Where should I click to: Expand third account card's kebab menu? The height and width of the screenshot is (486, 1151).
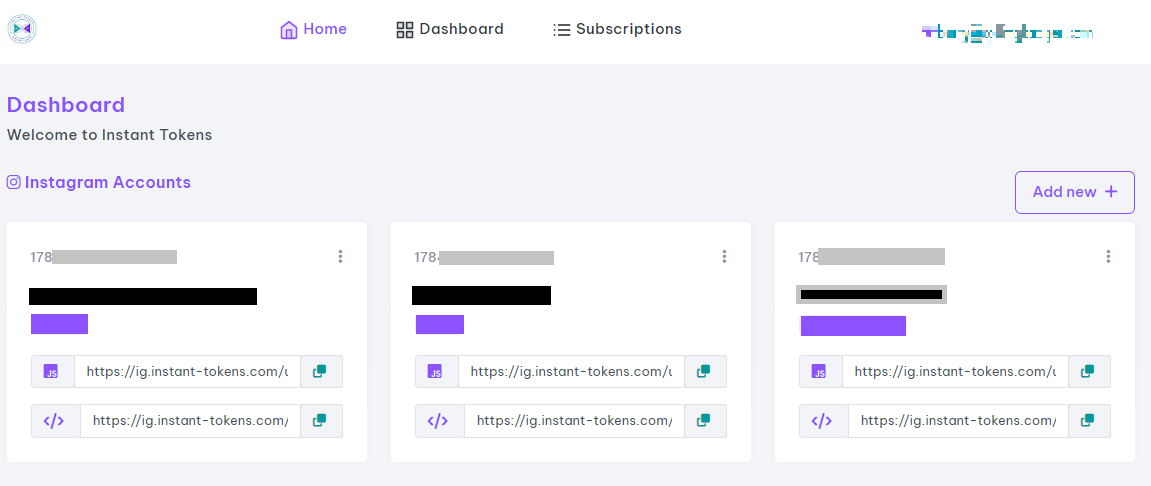(1108, 257)
